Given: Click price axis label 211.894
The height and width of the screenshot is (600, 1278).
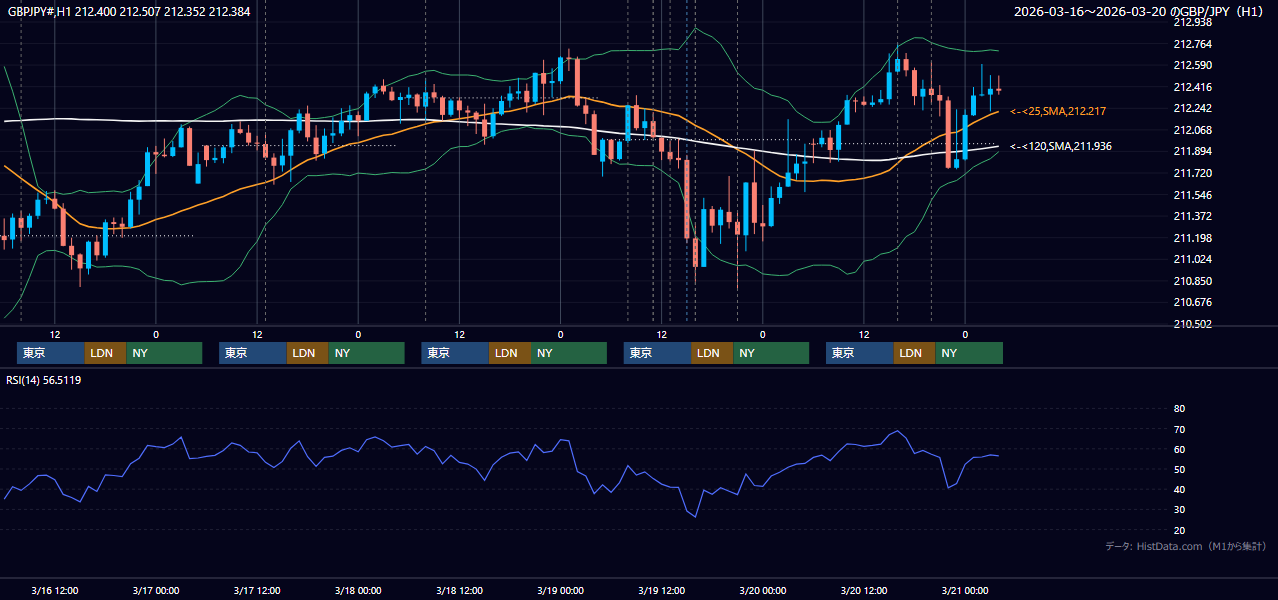Looking at the screenshot, I should [x=1192, y=151].
